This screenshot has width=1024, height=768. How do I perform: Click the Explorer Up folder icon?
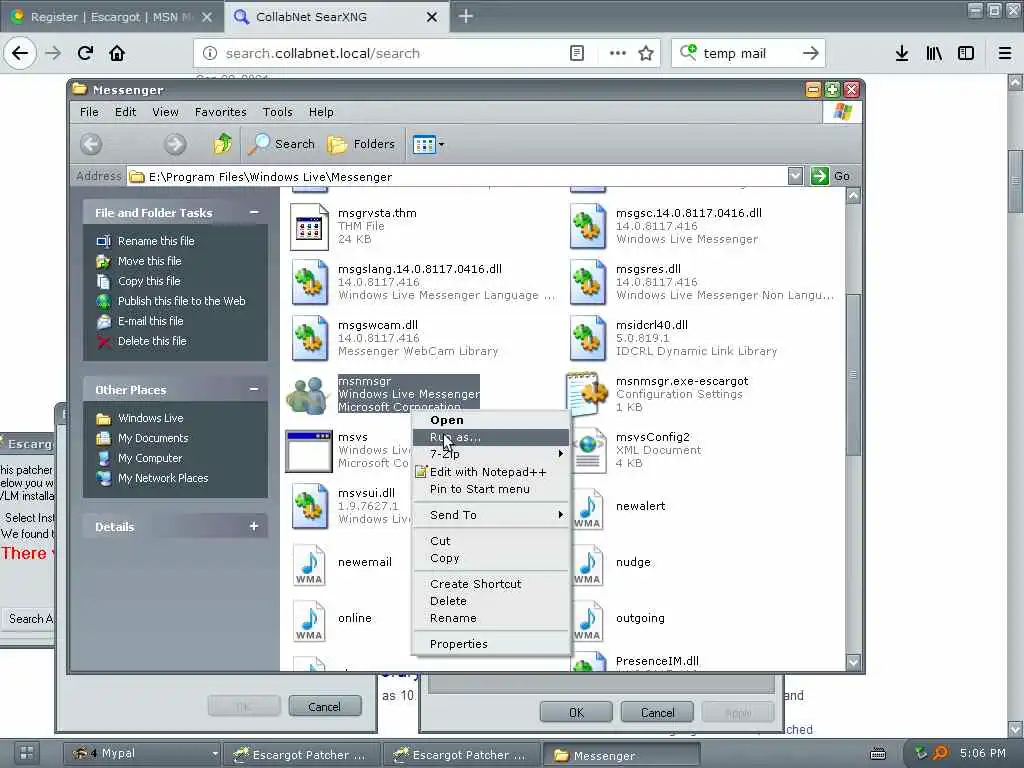click(222, 144)
